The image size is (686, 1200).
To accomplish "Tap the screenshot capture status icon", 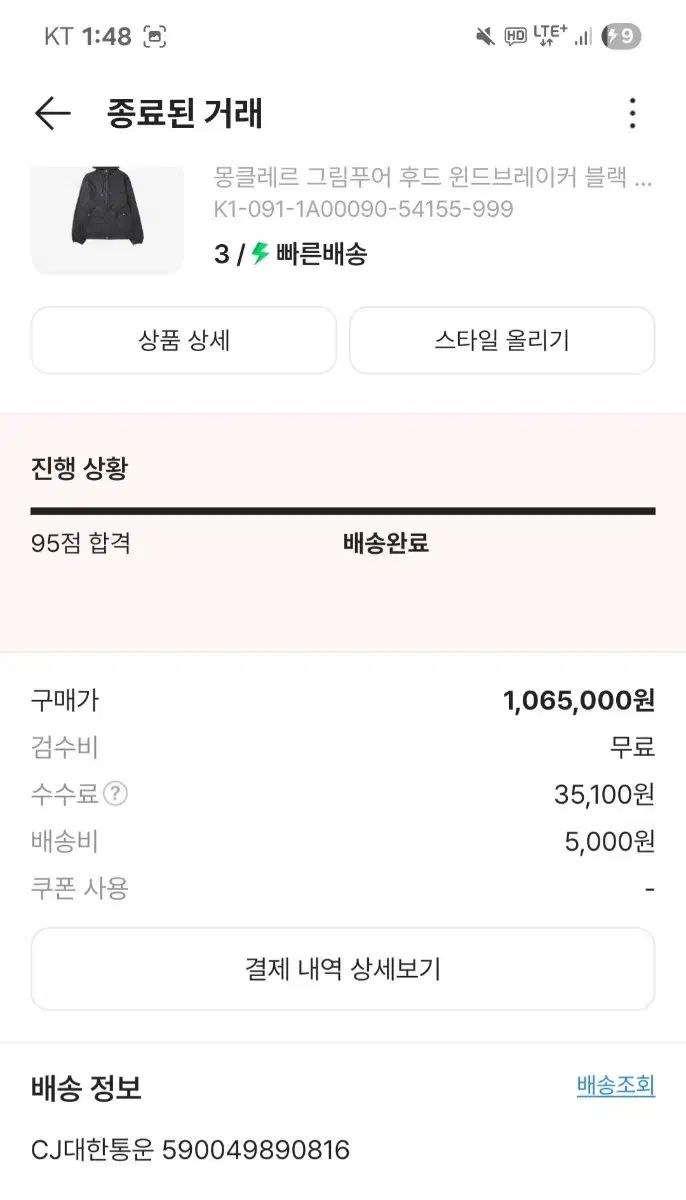I will click(155, 37).
